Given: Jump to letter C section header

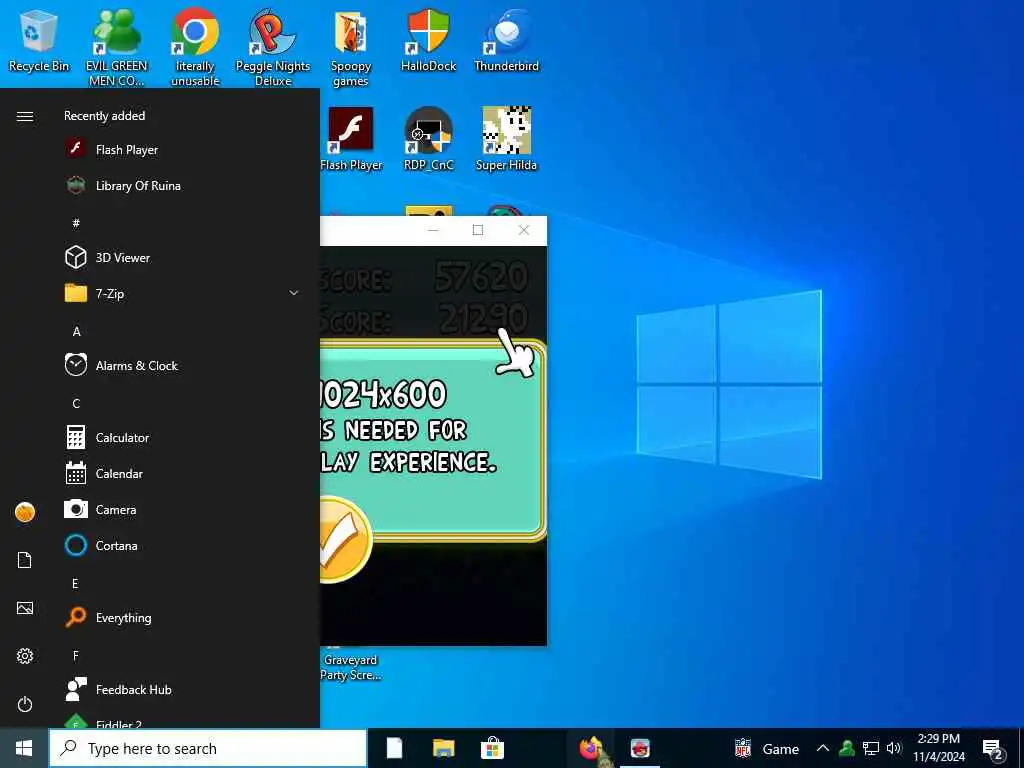Looking at the screenshot, I should 76,403.
